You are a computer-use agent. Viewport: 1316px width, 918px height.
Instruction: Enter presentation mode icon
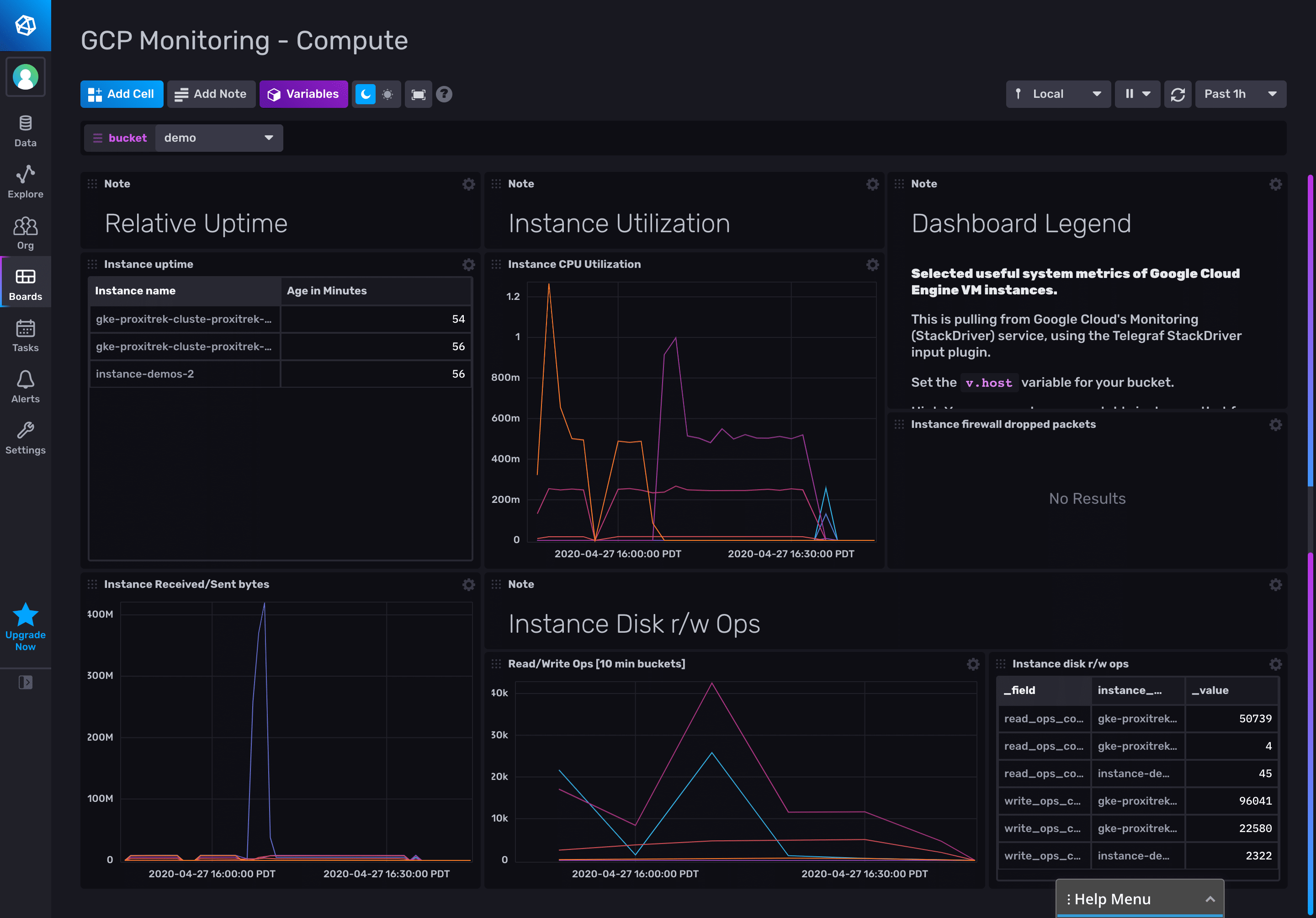coord(419,94)
